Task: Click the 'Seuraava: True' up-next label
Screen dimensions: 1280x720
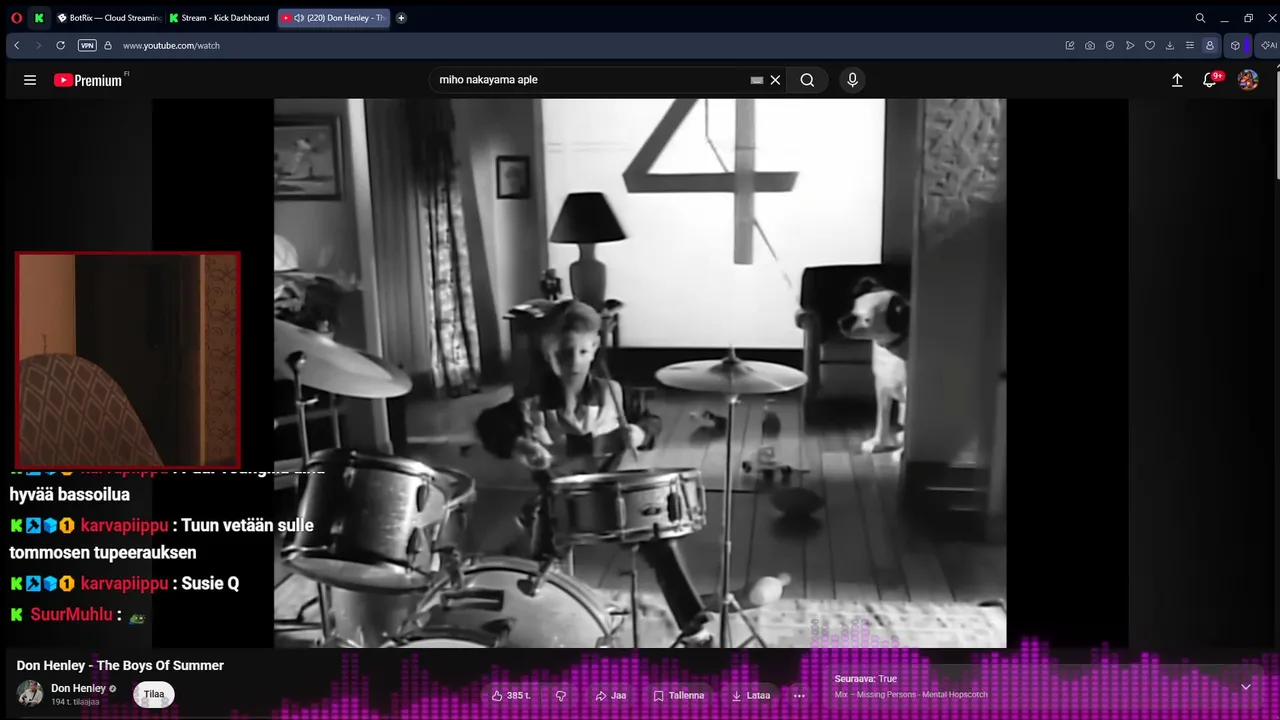Action: click(866, 679)
